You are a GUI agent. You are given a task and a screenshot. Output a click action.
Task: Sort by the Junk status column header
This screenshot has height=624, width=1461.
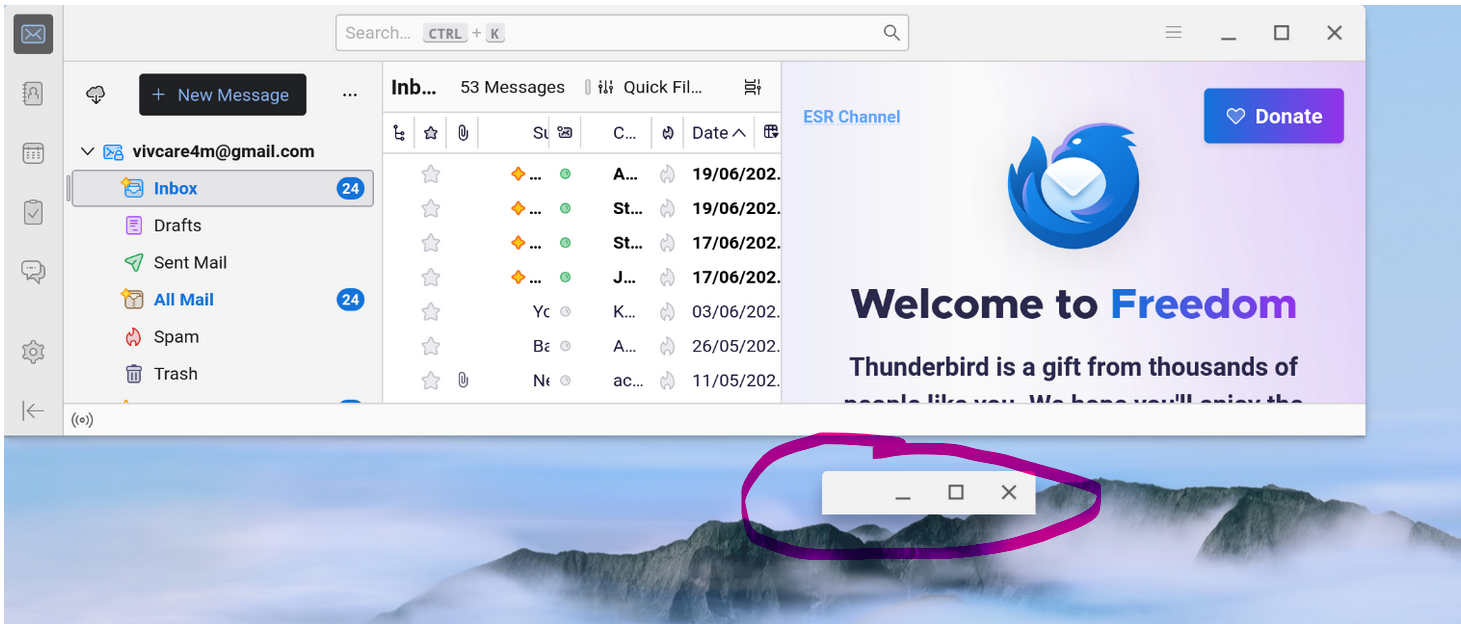click(668, 132)
